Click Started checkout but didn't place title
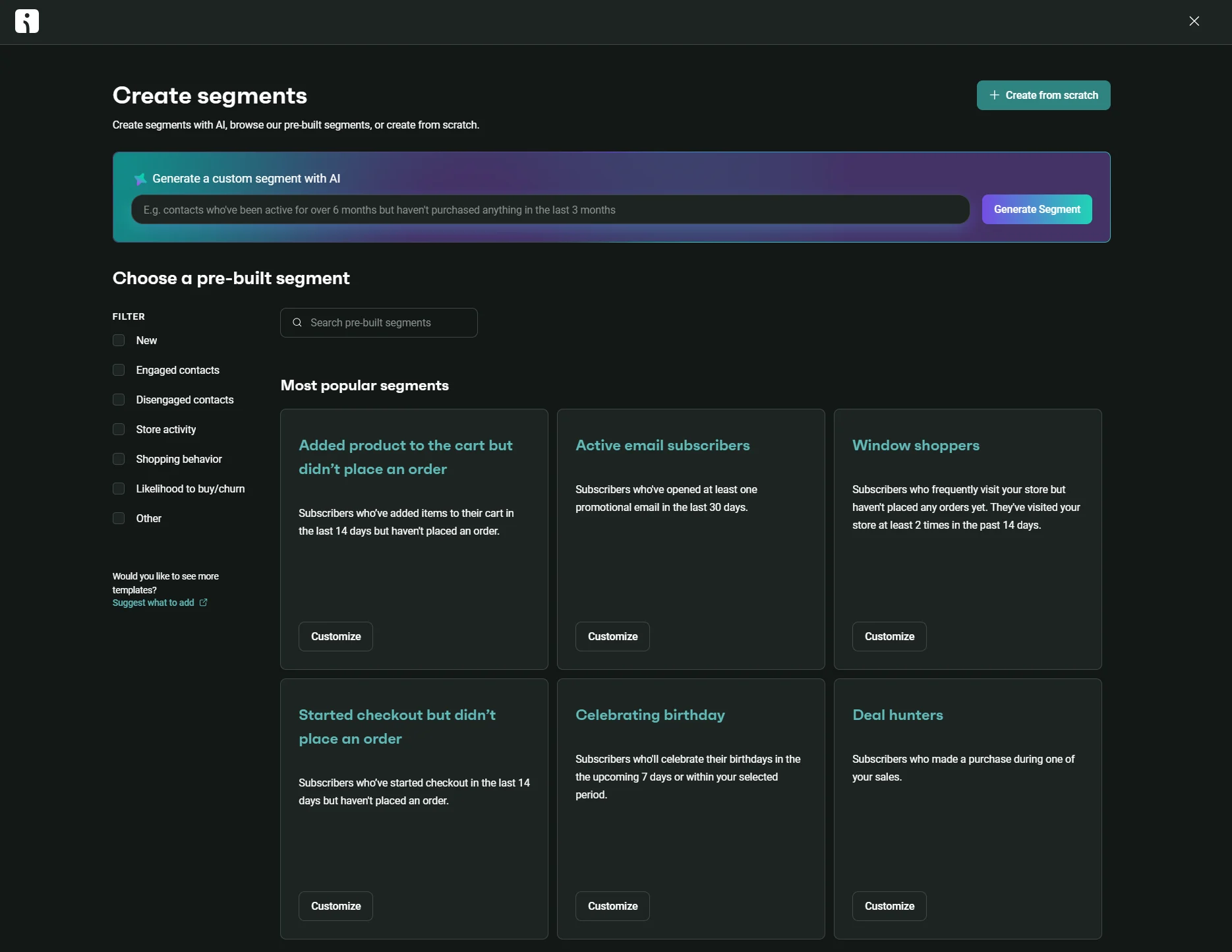 click(397, 727)
